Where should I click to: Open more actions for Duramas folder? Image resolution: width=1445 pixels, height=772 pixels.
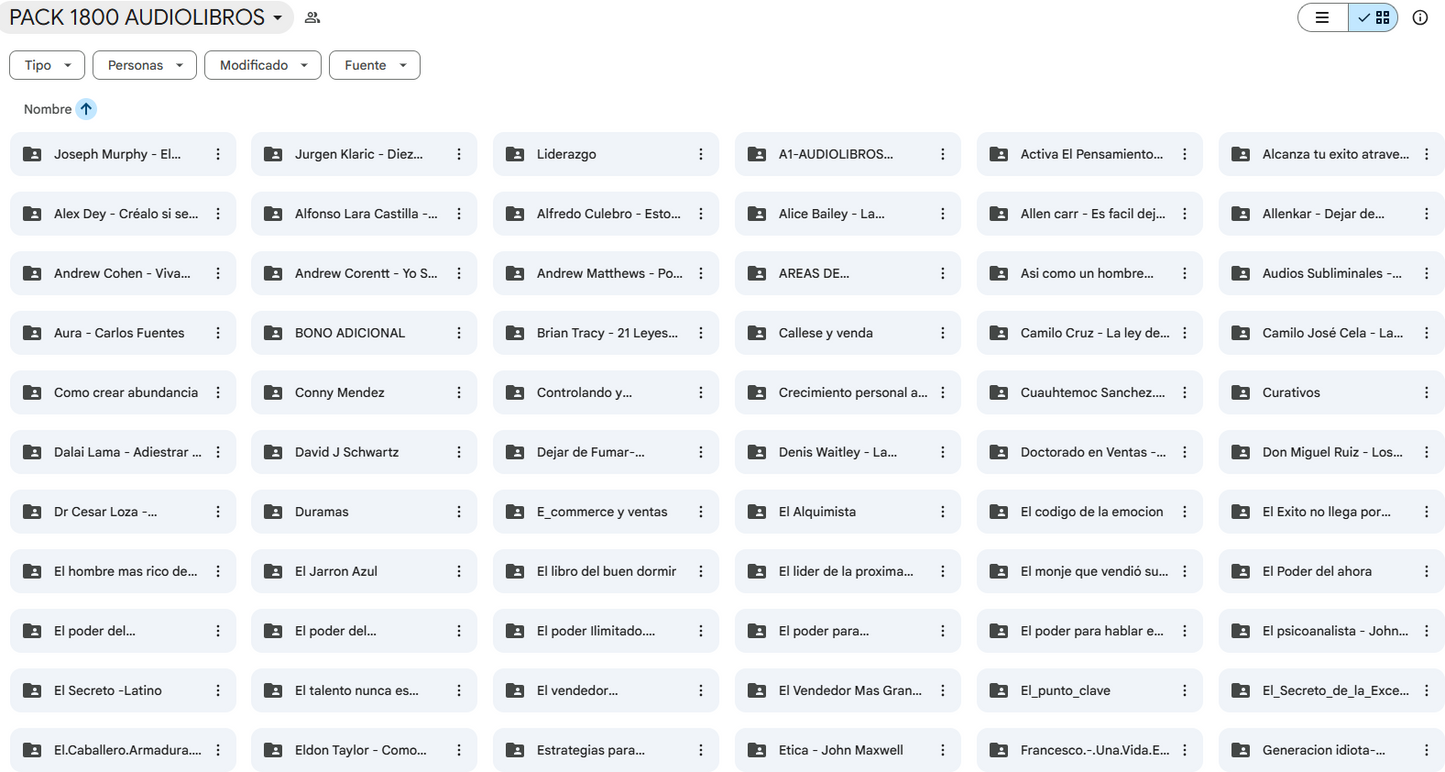[x=459, y=511]
